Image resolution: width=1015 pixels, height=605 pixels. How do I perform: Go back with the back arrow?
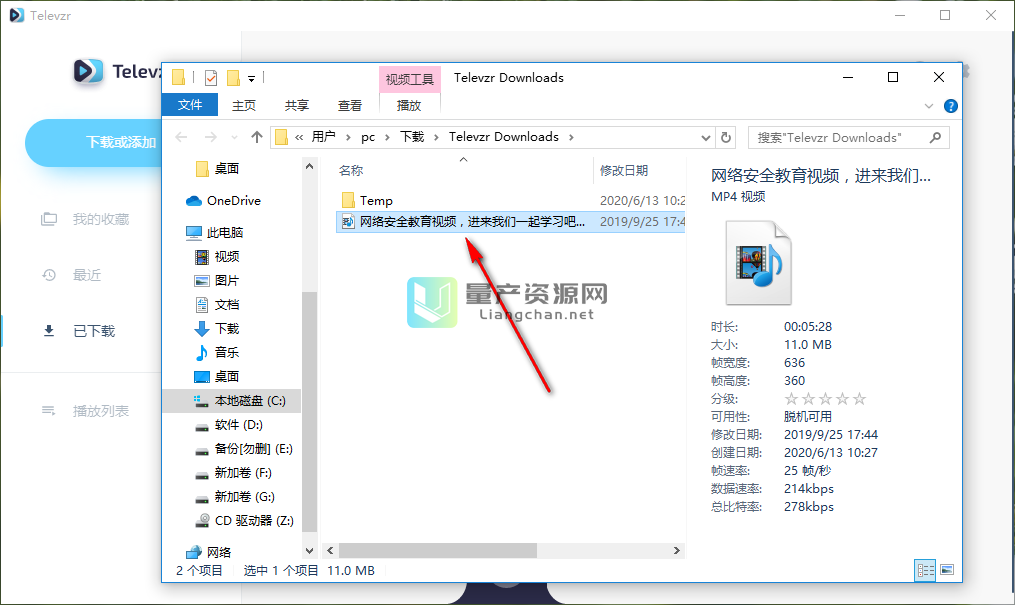point(181,137)
